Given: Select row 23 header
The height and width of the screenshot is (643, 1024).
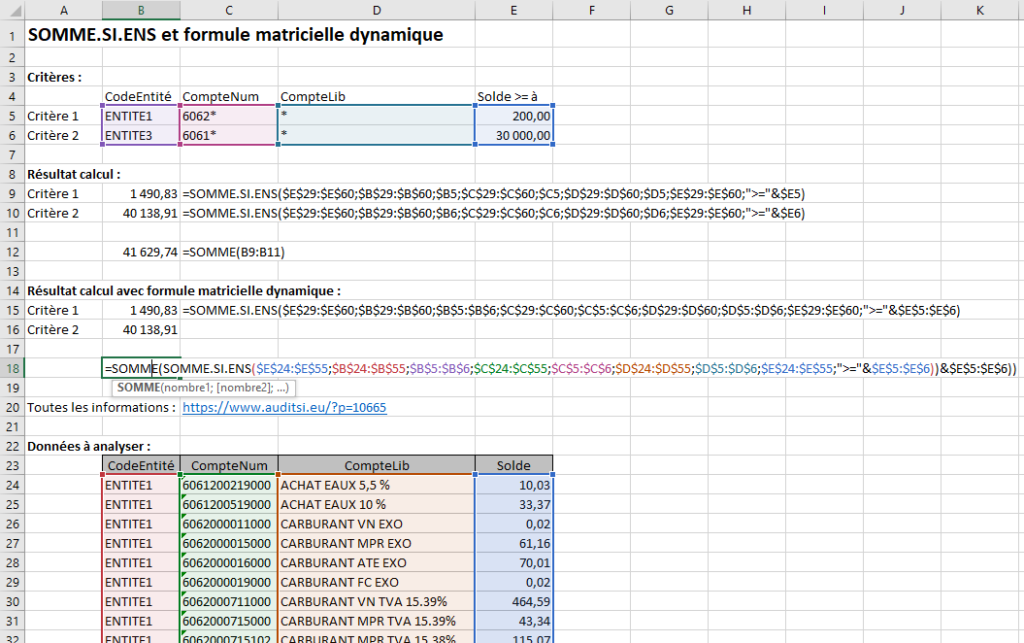Looking at the screenshot, I should (x=12, y=465).
